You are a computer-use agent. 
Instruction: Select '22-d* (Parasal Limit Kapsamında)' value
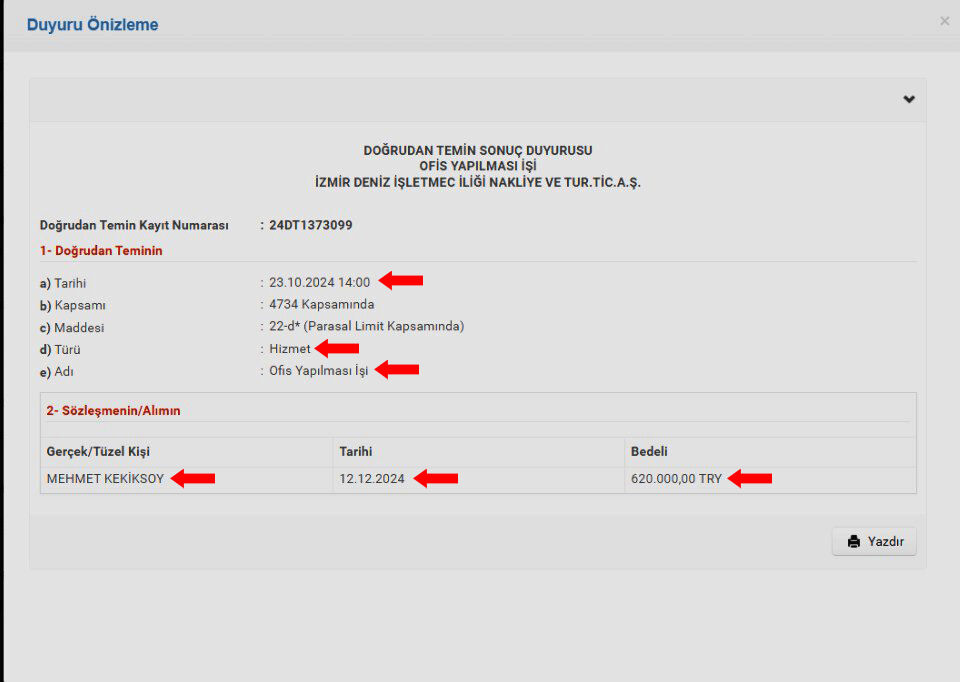pyautogui.click(x=367, y=326)
